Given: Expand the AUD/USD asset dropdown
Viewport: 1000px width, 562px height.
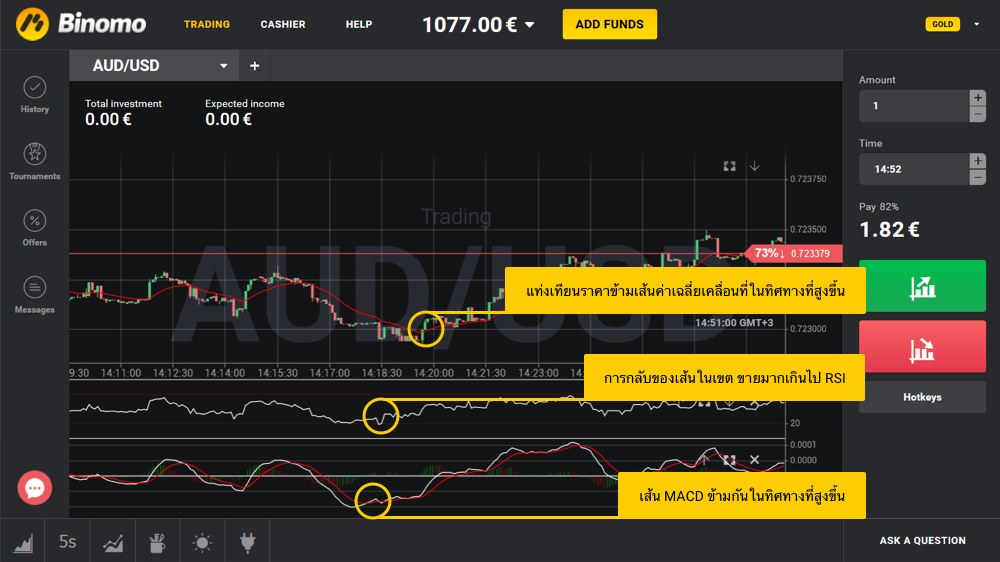Looking at the screenshot, I should point(224,66).
